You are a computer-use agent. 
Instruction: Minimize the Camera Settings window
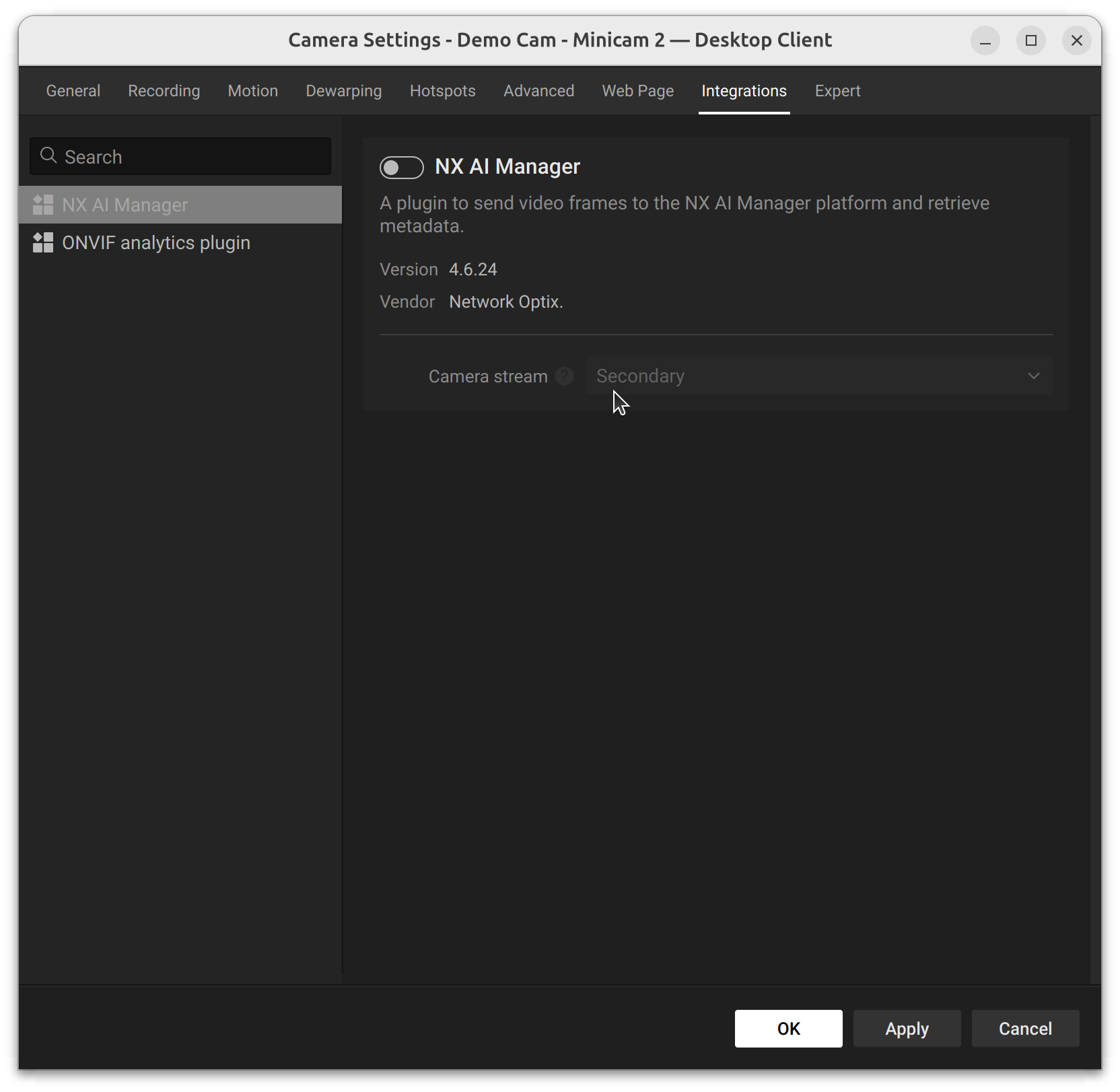985,40
